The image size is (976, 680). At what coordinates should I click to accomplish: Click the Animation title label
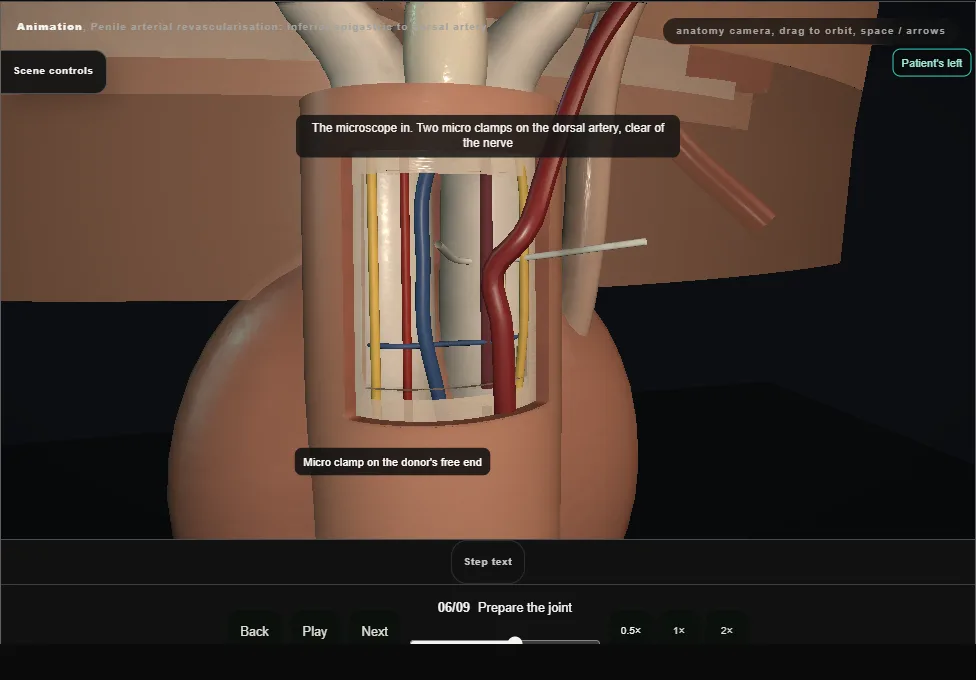(49, 27)
